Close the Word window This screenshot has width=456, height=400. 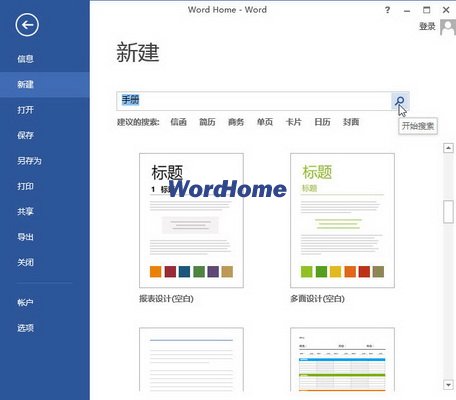446,10
